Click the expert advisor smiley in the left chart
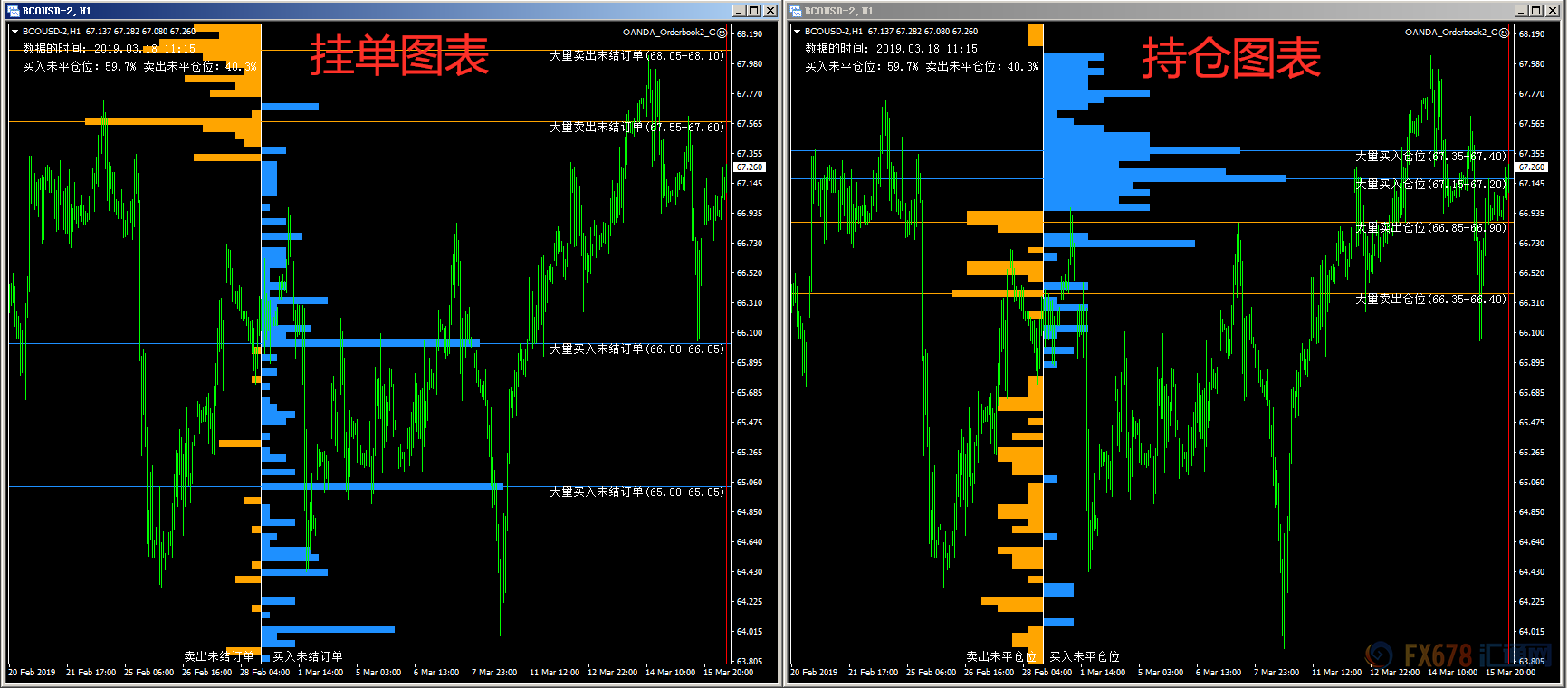This screenshot has height=688, width=1568. click(722, 33)
